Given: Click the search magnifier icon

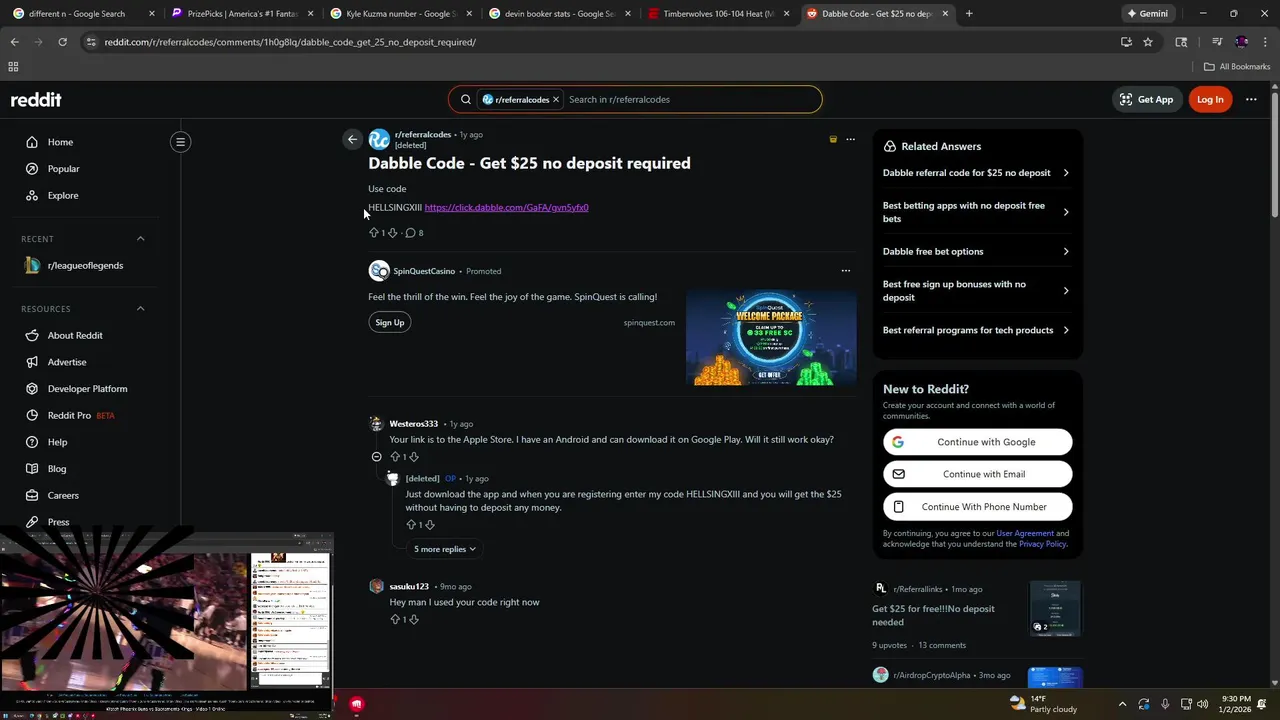Looking at the screenshot, I should coord(465,100).
